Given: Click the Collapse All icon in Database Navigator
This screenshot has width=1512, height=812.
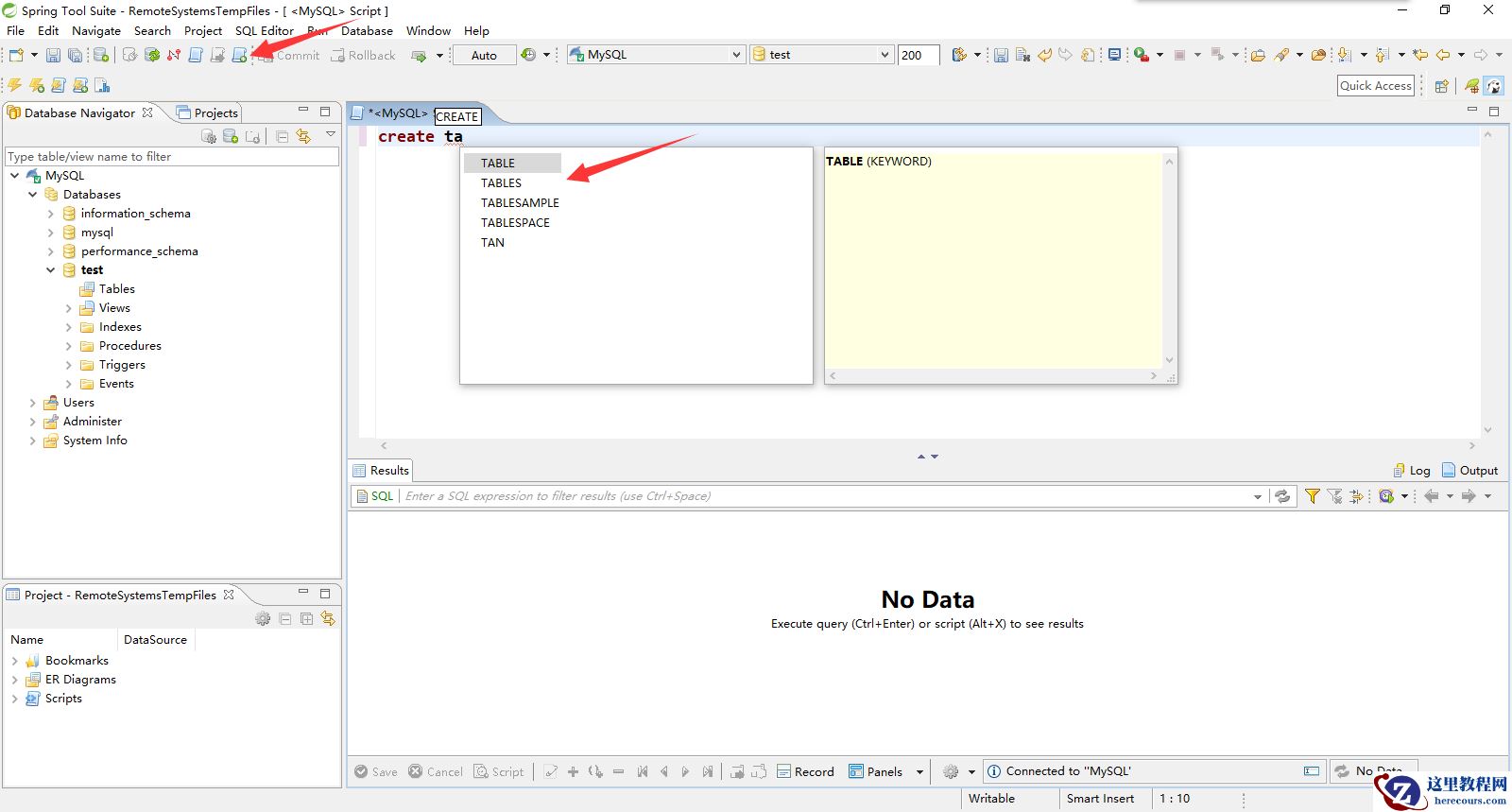Looking at the screenshot, I should (x=282, y=136).
